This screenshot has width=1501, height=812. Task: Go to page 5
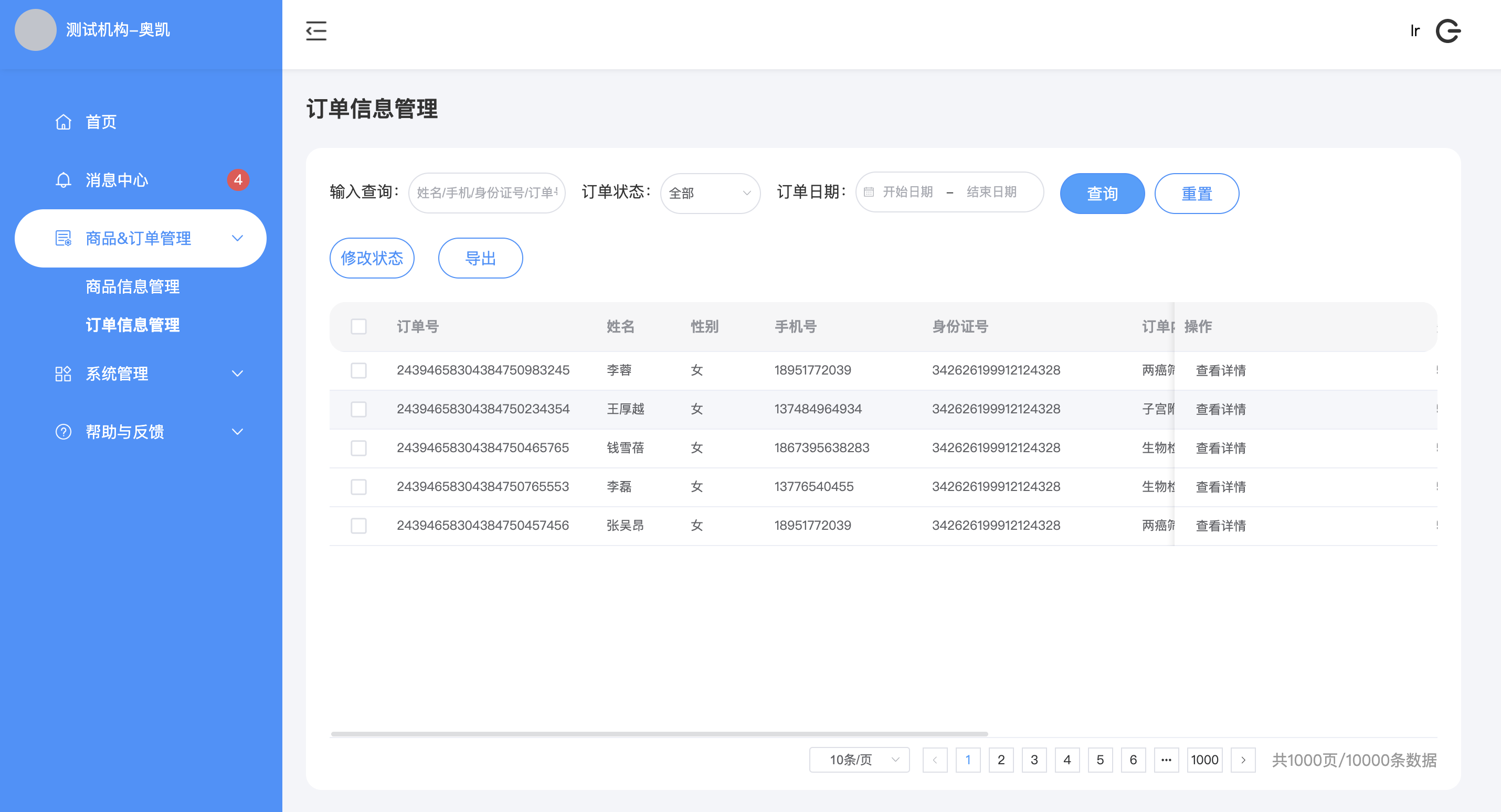1100,760
